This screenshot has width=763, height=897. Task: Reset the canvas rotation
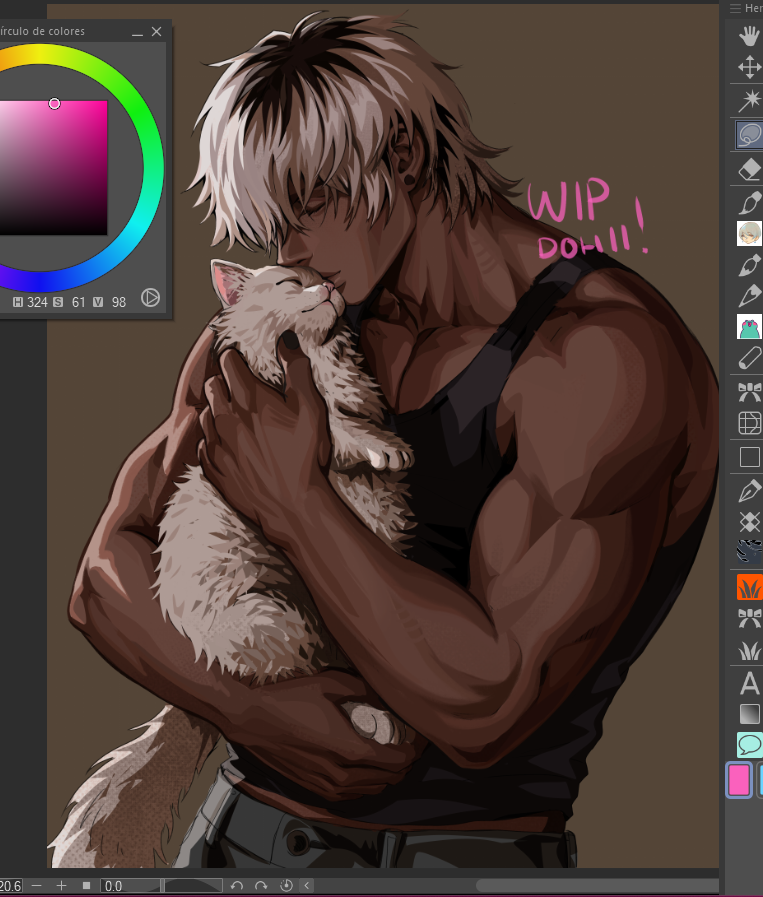click(287, 886)
